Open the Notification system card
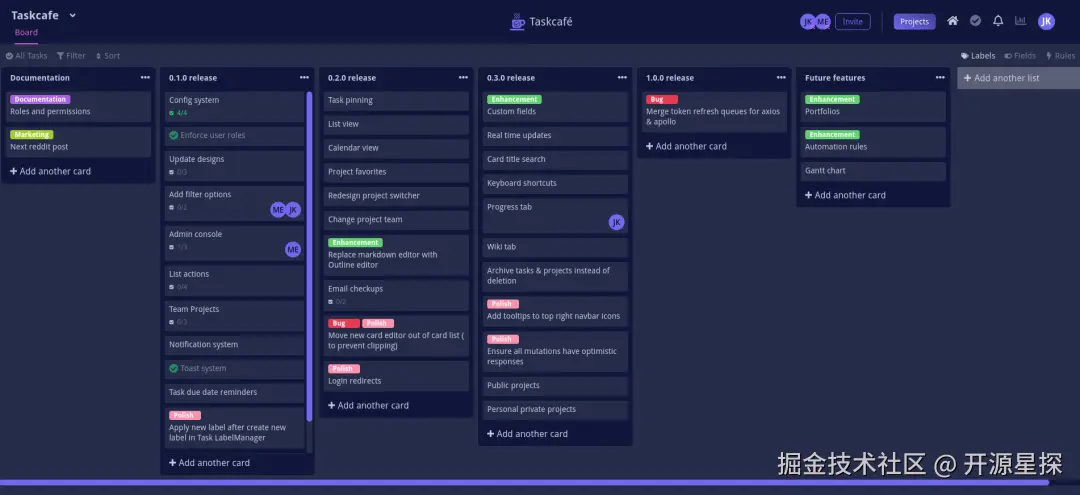Image resolution: width=1080 pixels, height=495 pixels. tap(234, 345)
